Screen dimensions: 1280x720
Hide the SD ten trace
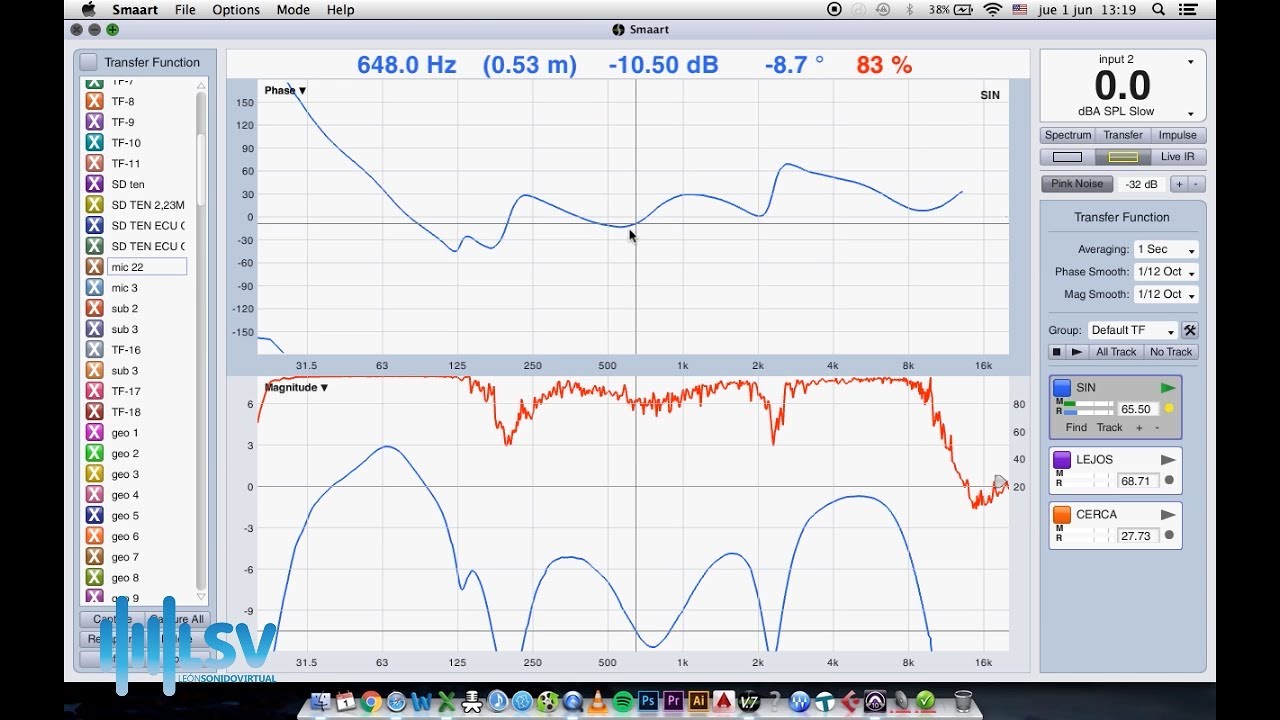pos(94,184)
